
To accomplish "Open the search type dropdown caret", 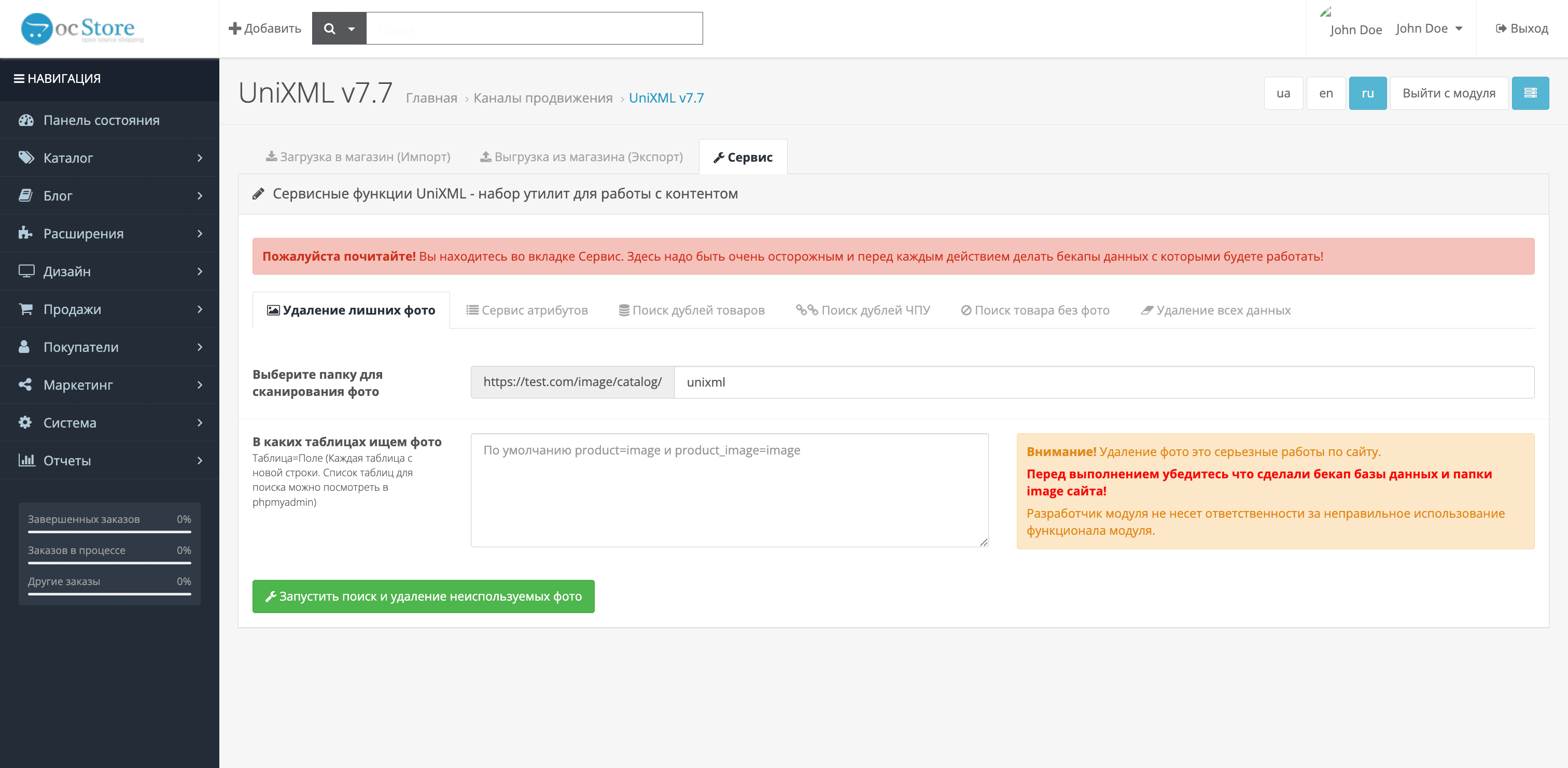I will click(x=351, y=29).
